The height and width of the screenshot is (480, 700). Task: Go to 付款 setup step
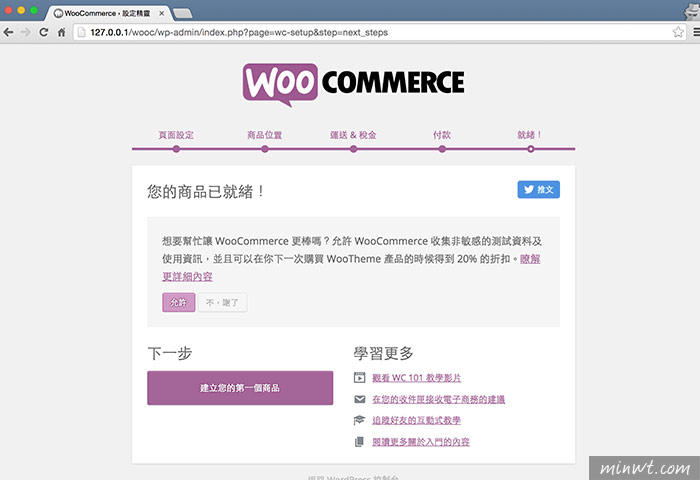click(442, 135)
